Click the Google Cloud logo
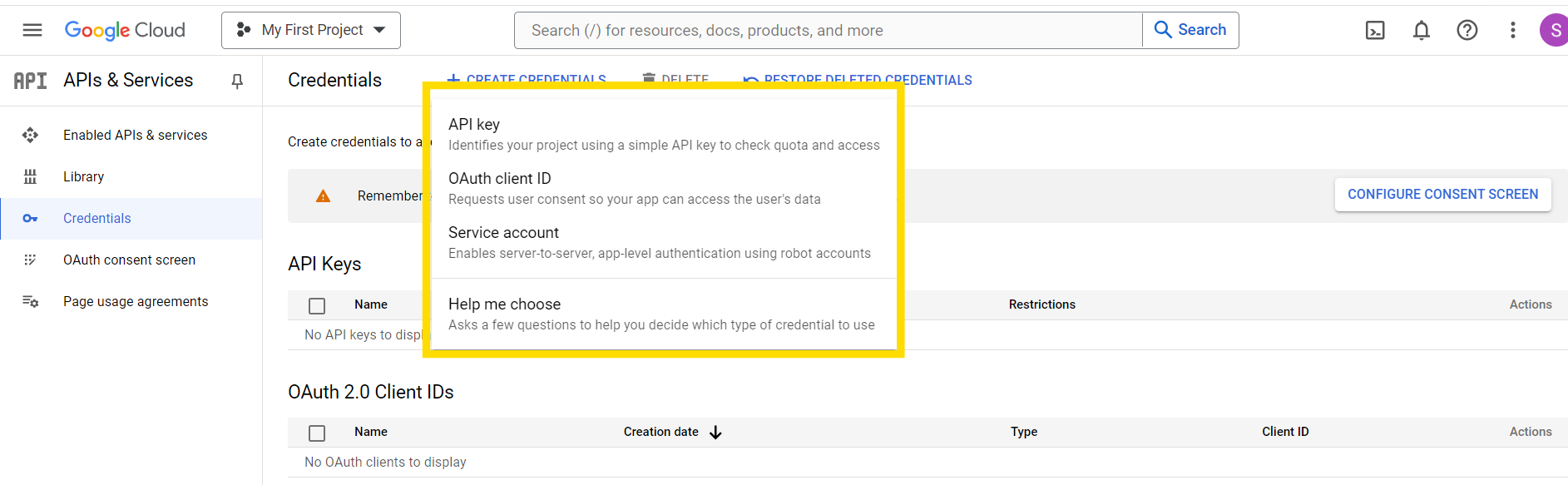This screenshot has height=485, width=1568. pyautogui.click(x=125, y=30)
